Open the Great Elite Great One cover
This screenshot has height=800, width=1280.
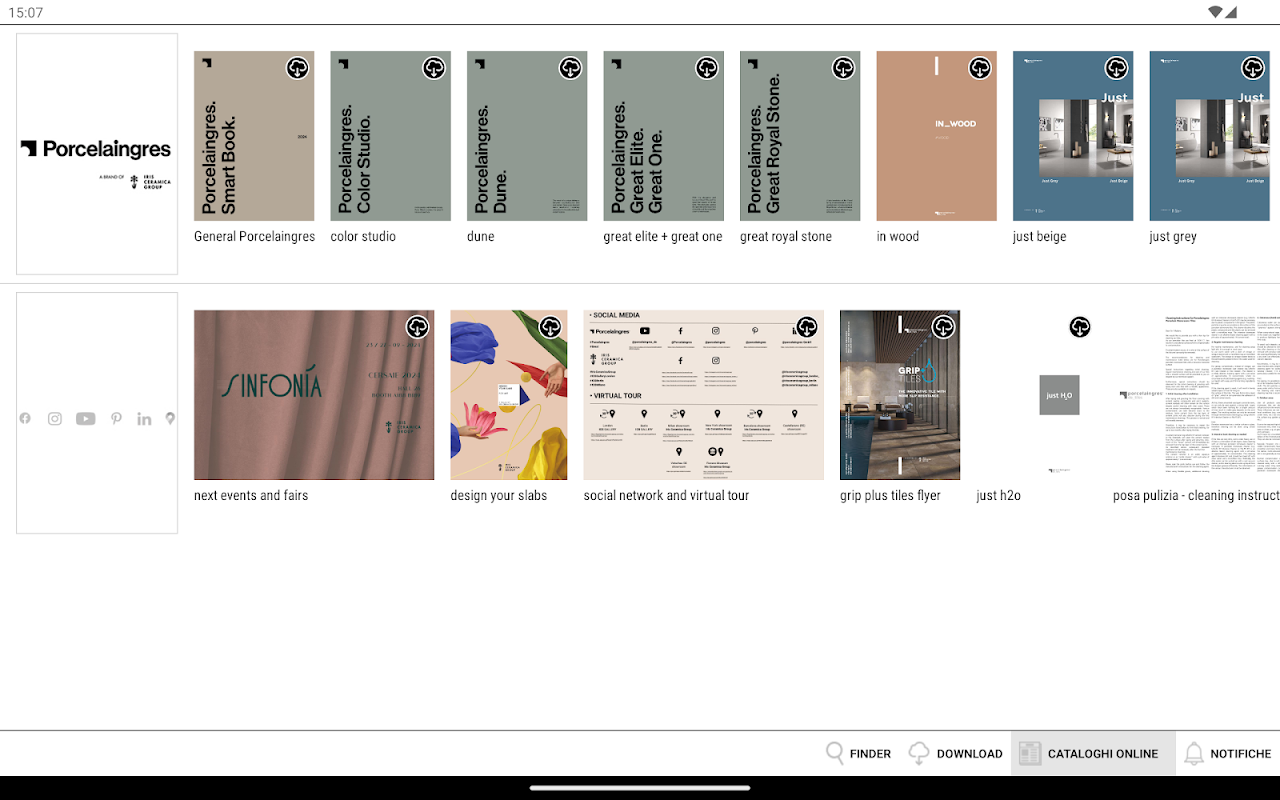[x=664, y=136]
